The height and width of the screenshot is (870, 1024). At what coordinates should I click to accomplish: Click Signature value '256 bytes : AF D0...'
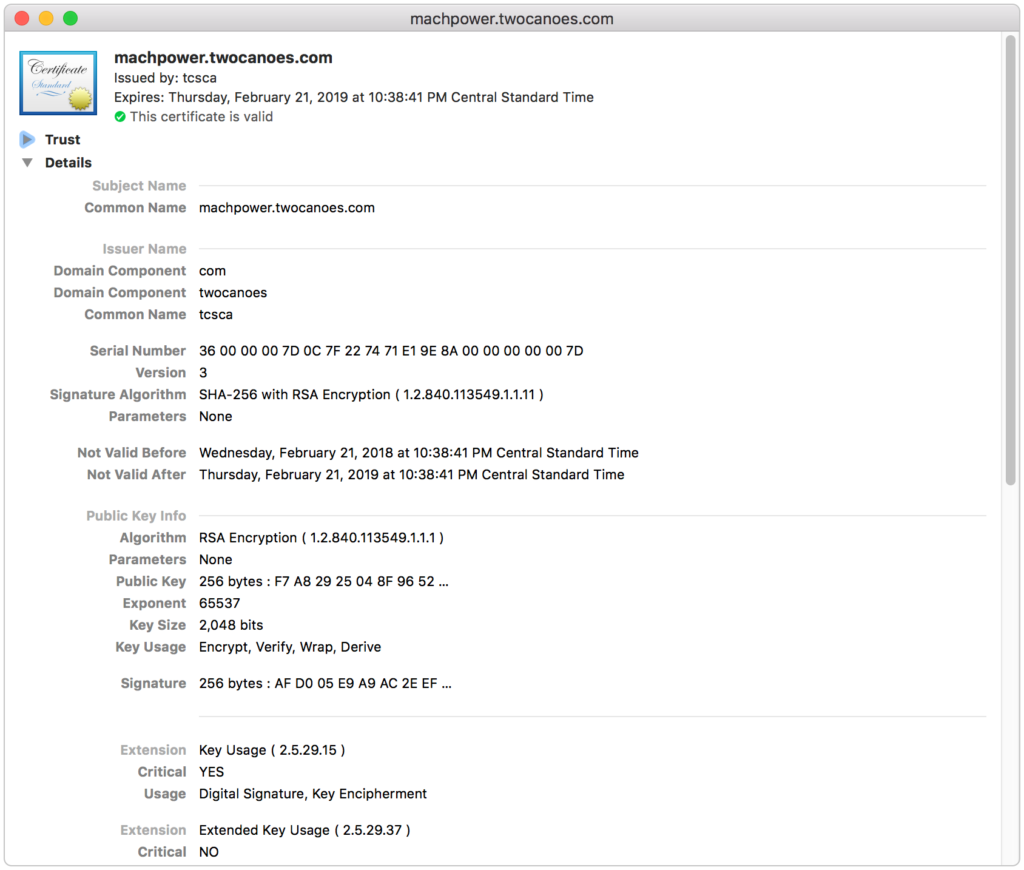(x=325, y=683)
